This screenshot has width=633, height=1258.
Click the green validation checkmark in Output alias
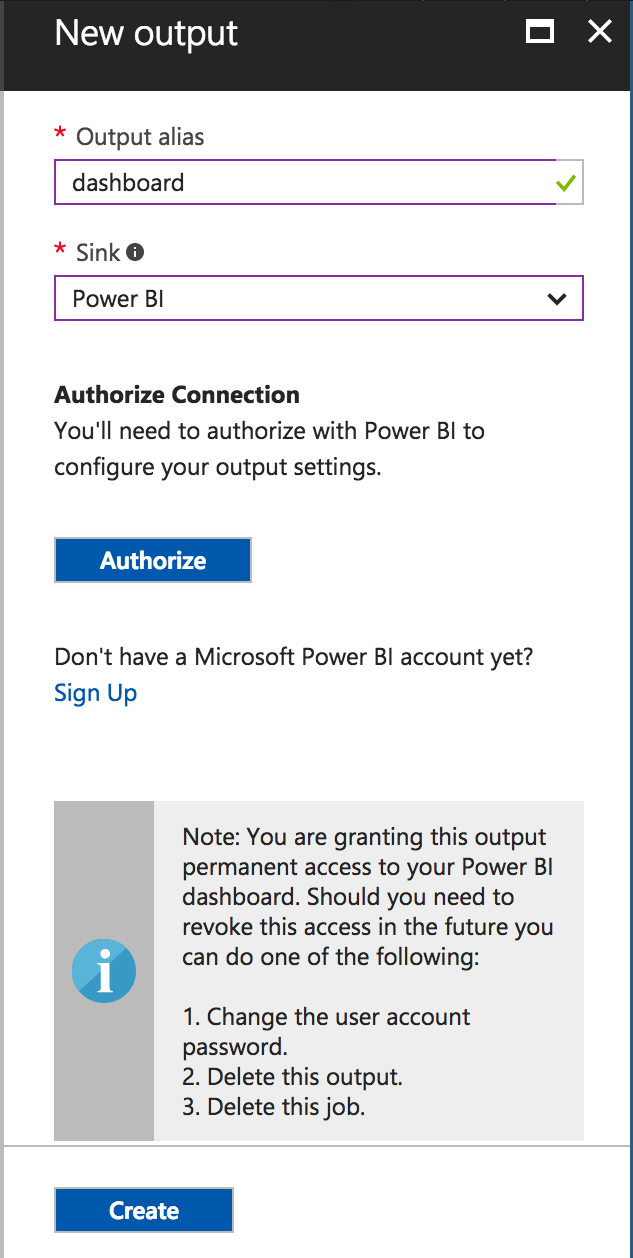567,183
